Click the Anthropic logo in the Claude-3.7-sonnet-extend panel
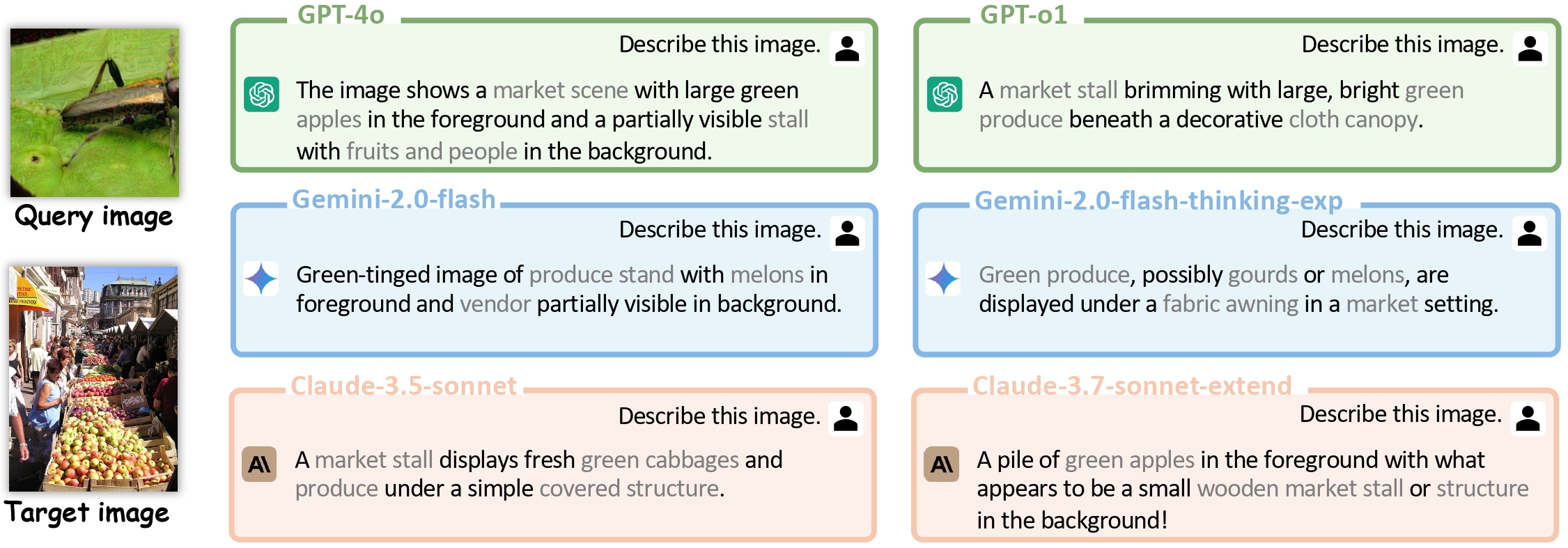Image resolution: width=1568 pixels, height=548 pixels. click(941, 464)
